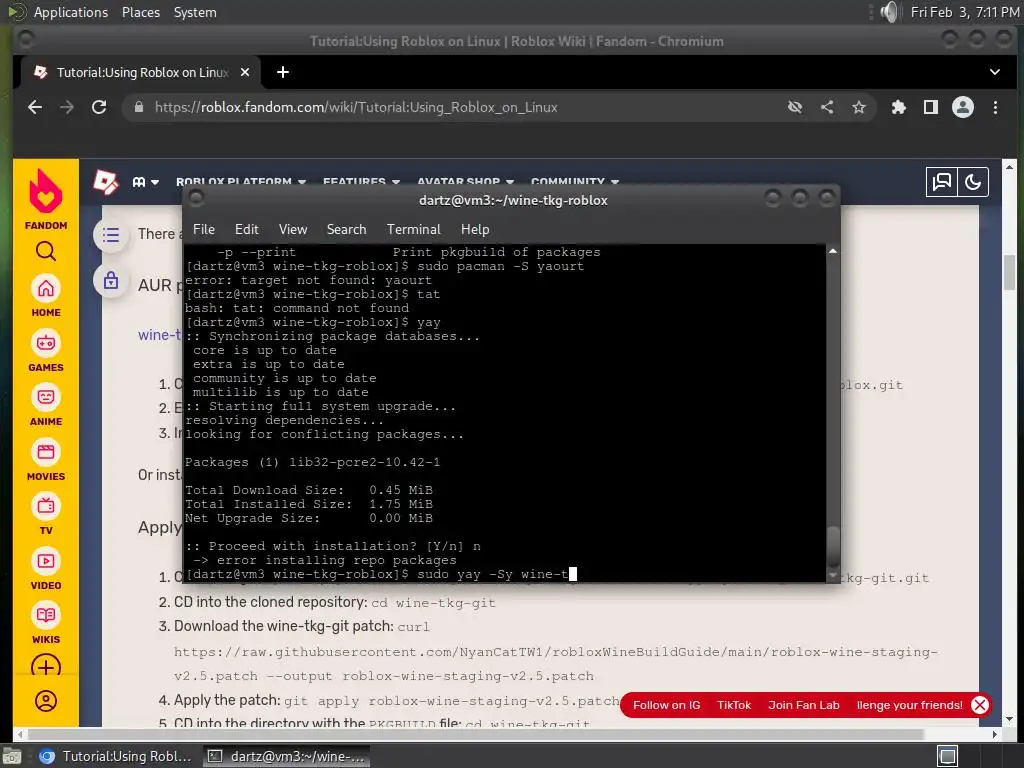
Task: Open the Fandom user account icon
Action: pyautogui.click(x=46, y=701)
